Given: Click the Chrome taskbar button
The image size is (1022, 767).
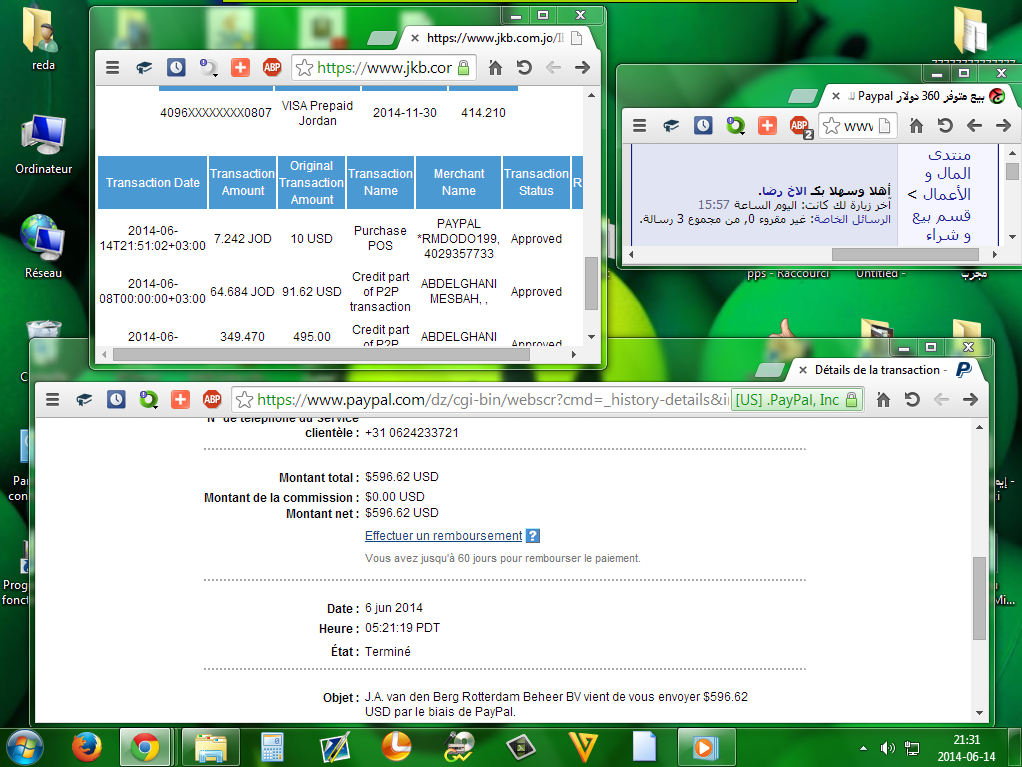Looking at the screenshot, I should click(x=145, y=747).
